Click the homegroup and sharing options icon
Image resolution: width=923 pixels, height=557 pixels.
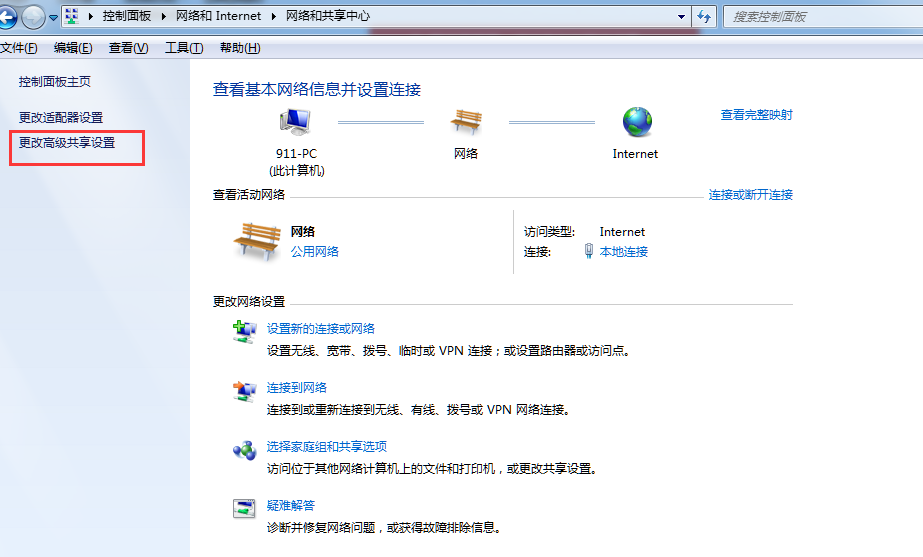(244, 450)
